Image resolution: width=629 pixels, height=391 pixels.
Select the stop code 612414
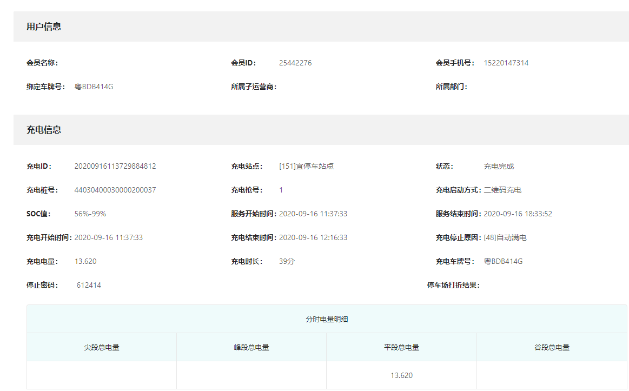[89, 285]
